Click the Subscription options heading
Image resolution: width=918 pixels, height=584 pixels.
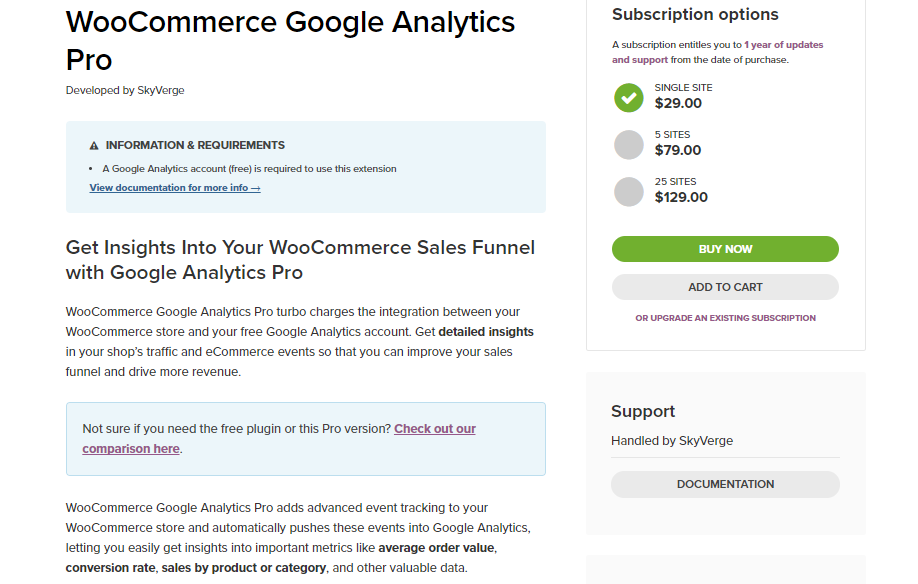pos(695,14)
